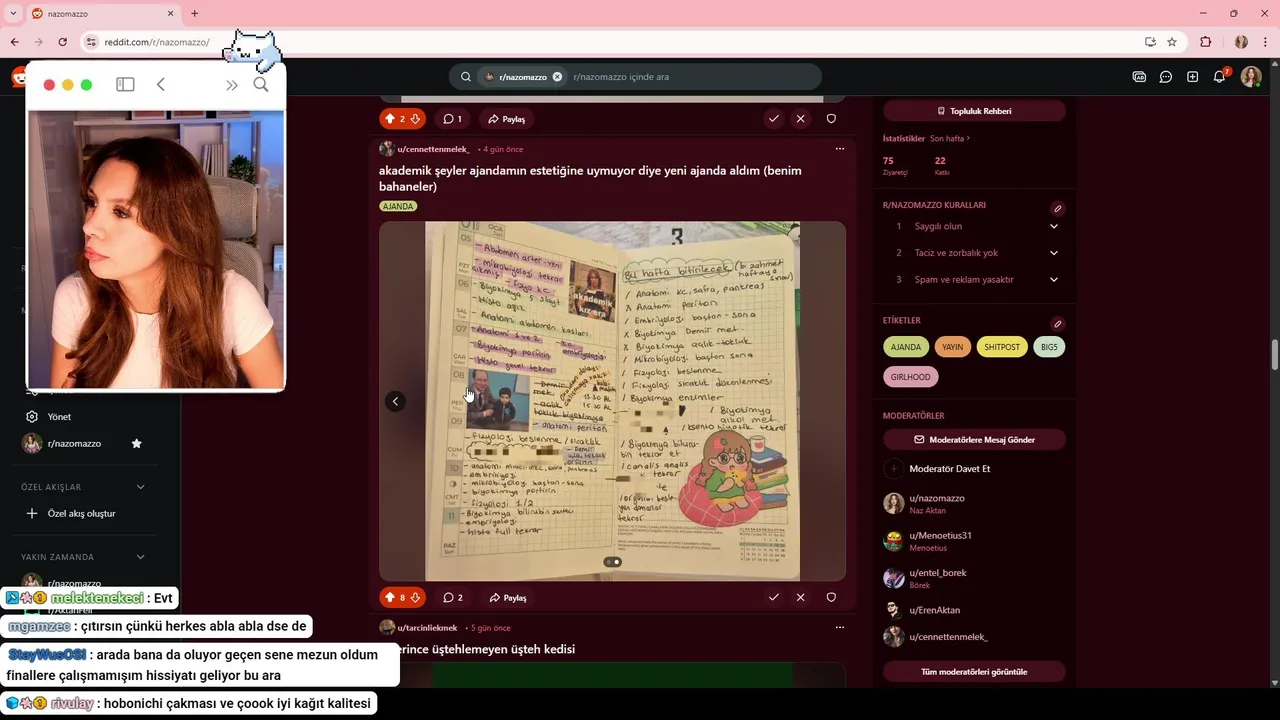The width and height of the screenshot is (1280, 720).
Task: Downvote the post with 8 votes
Action: pos(415,597)
